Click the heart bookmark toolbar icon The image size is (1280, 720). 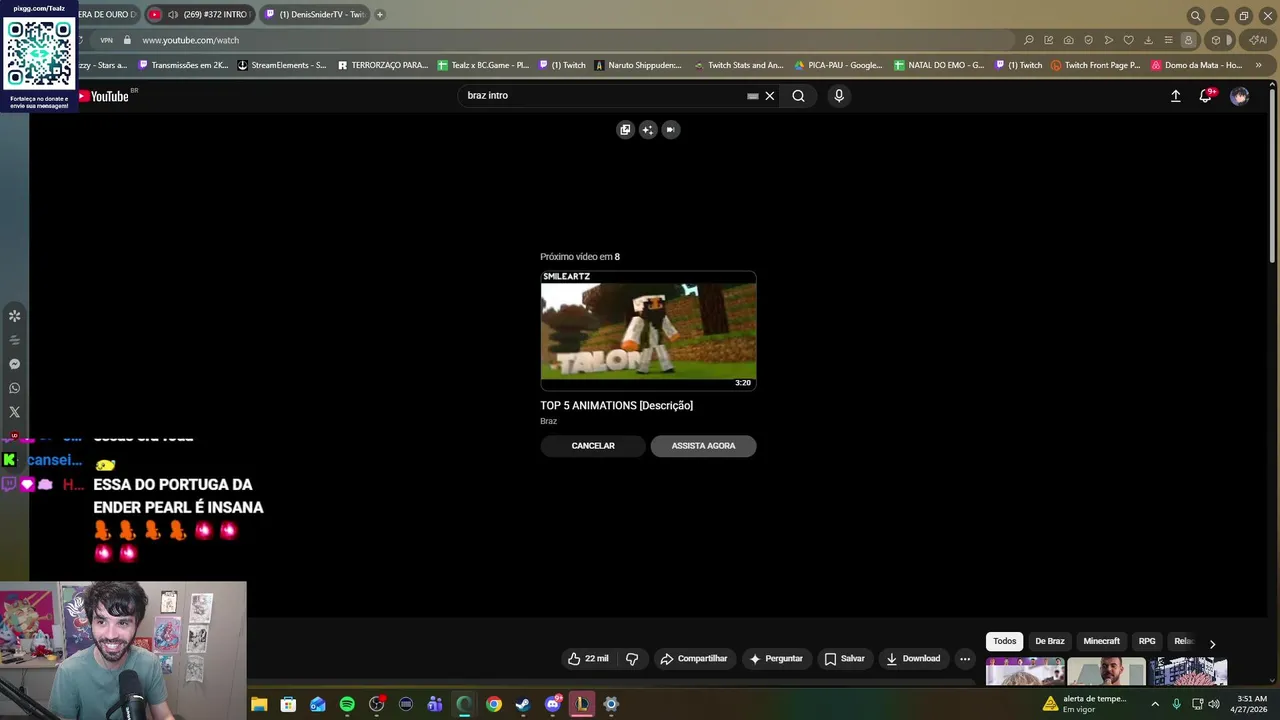pos(1129,40)
